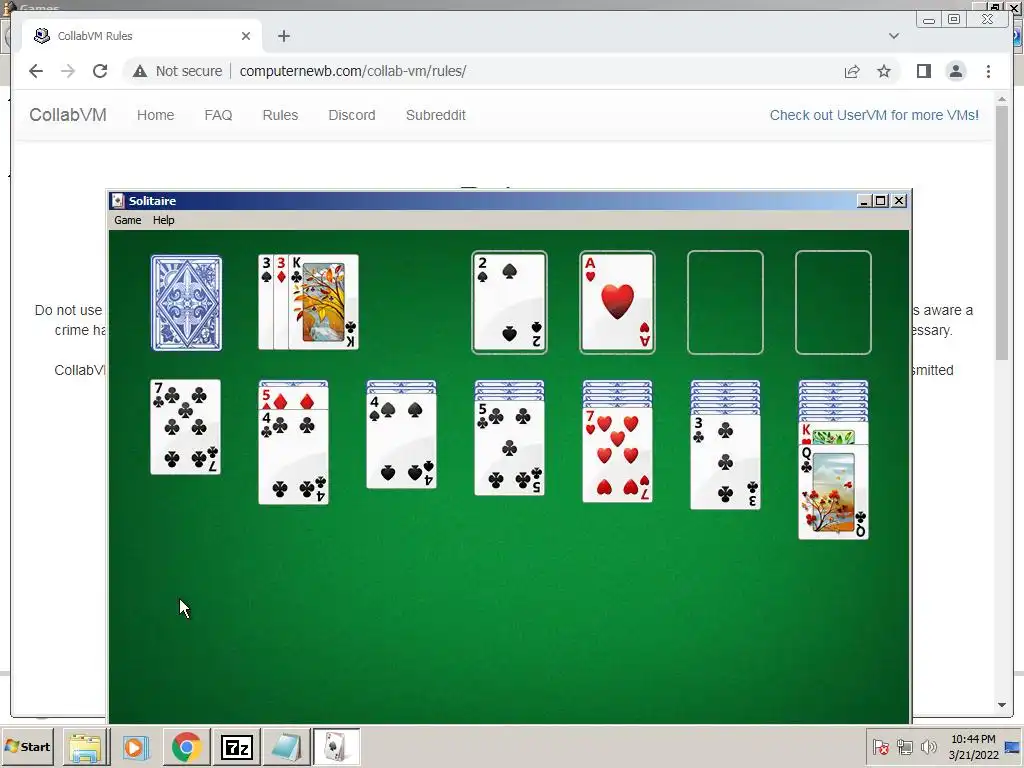Click the page vertical scrollbar thumb
This screenshot has height=768, width=1024.
point(1002,233)
